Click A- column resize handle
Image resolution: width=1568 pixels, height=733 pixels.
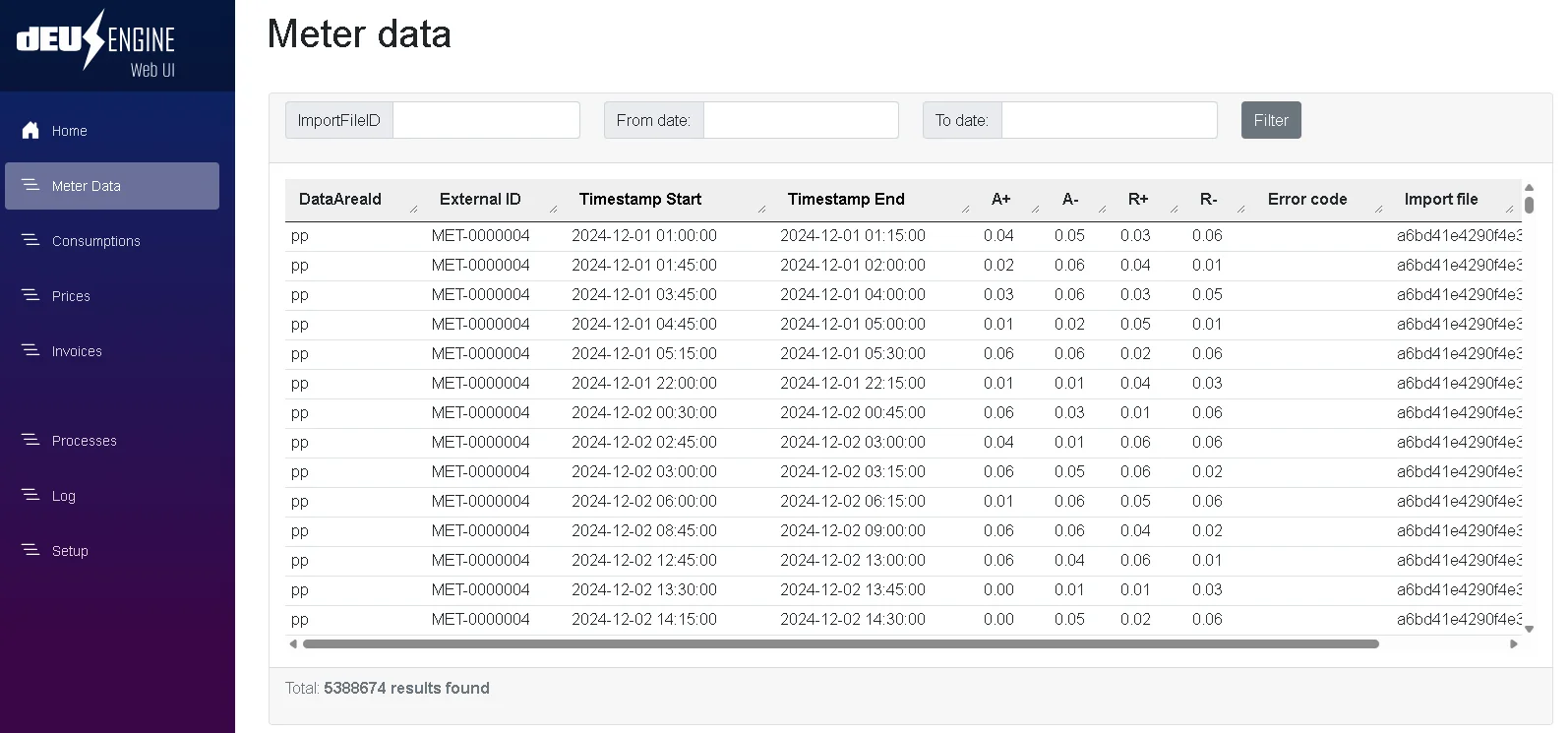coord(1102,209)
